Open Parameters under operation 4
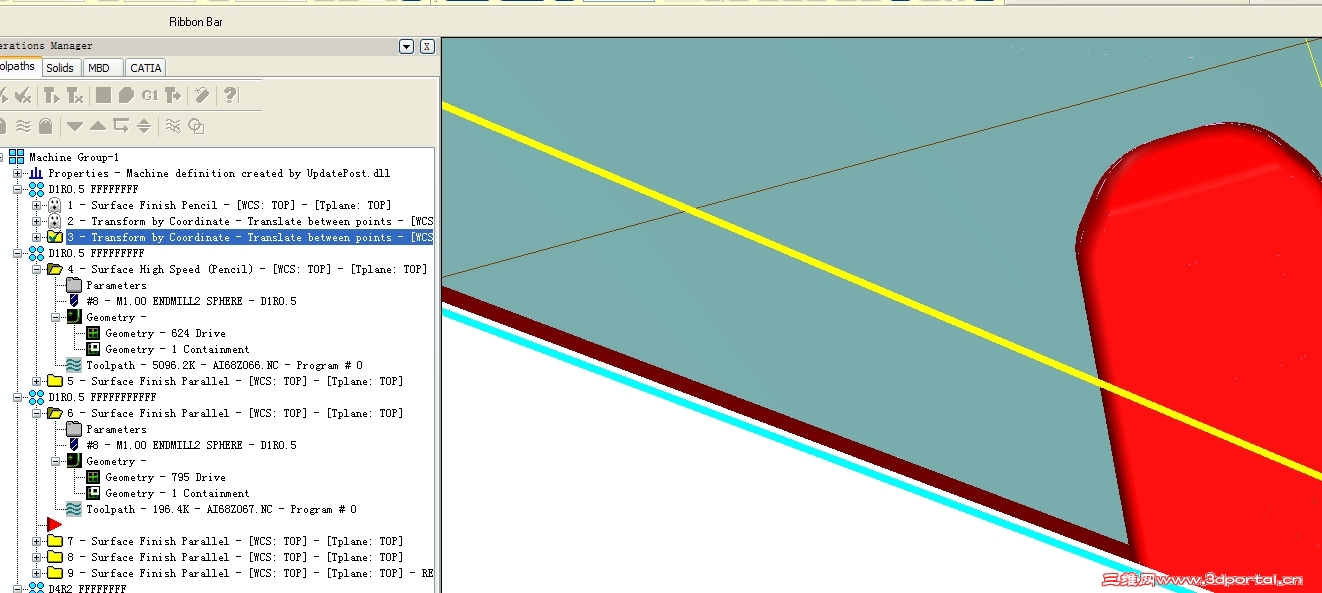Screen dimensions: 1322x593 (x=116, y=285)
